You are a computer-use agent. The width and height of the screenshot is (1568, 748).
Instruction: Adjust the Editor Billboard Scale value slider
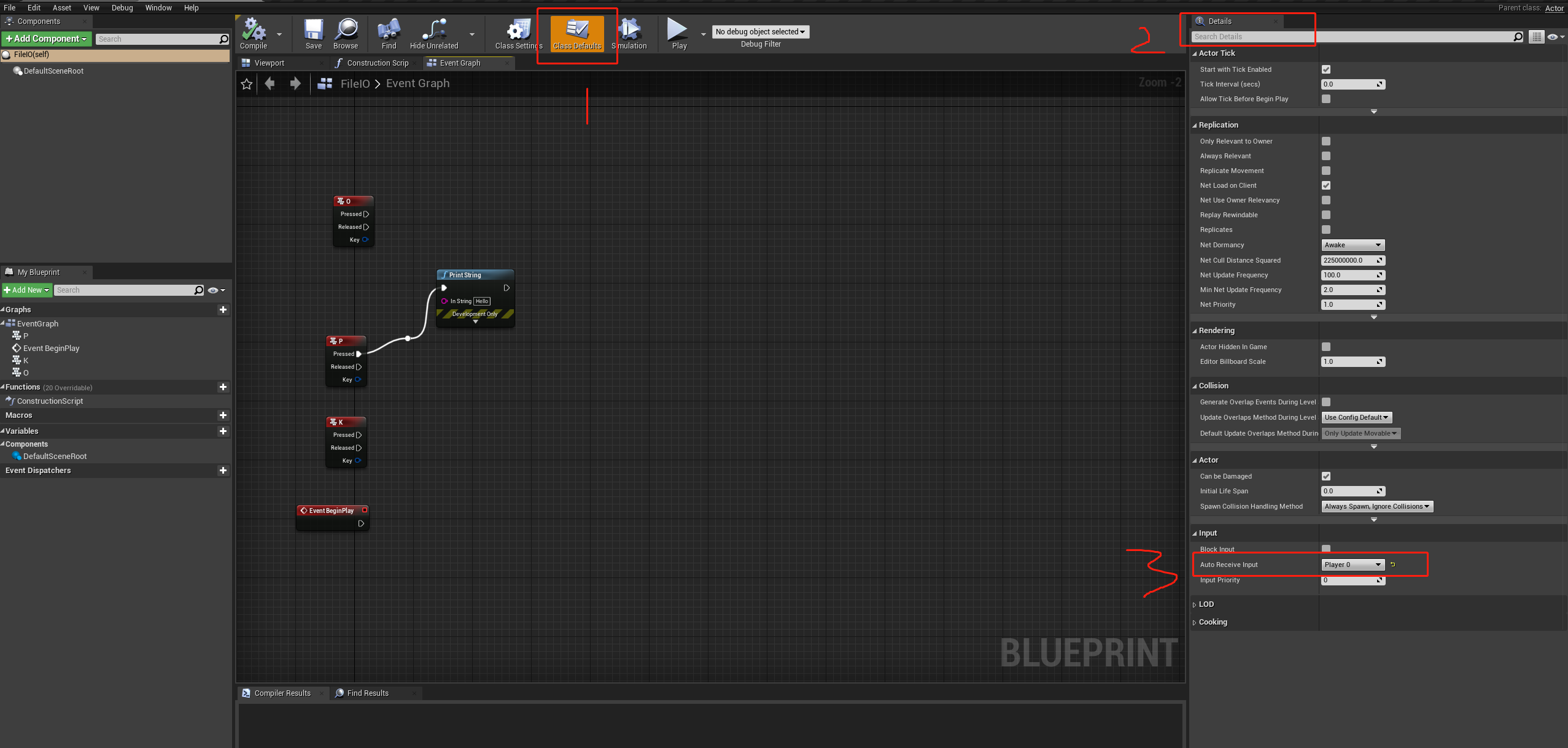(1353, 361)
